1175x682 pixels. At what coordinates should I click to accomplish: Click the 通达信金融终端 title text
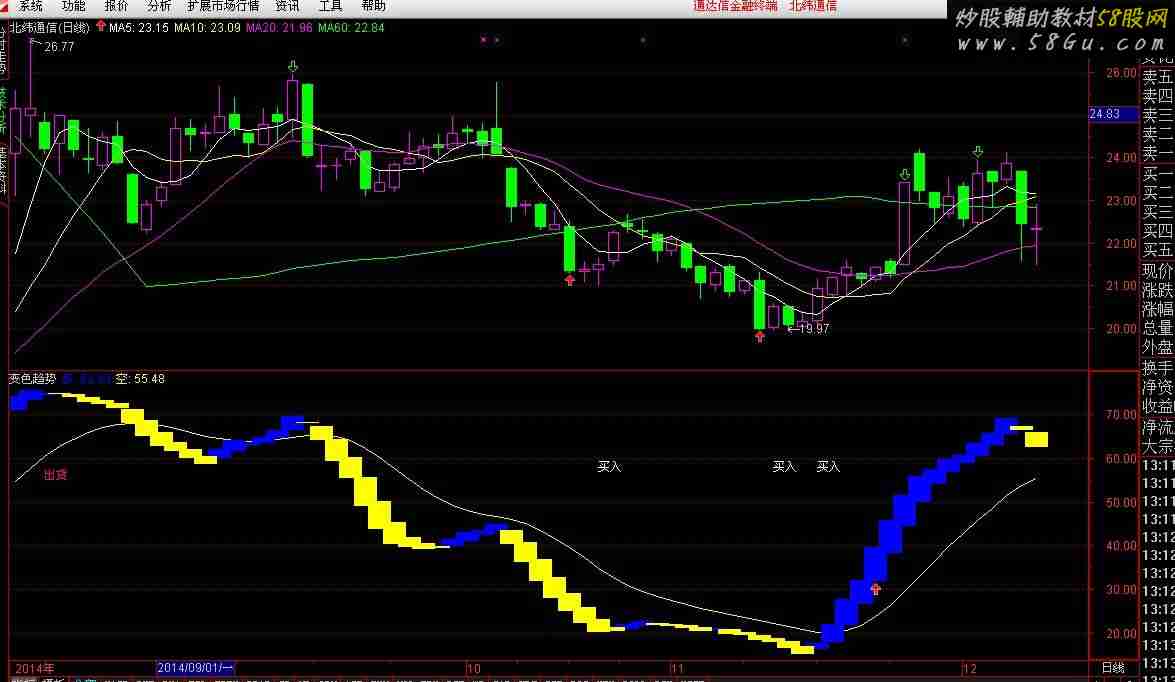[735, 6]
